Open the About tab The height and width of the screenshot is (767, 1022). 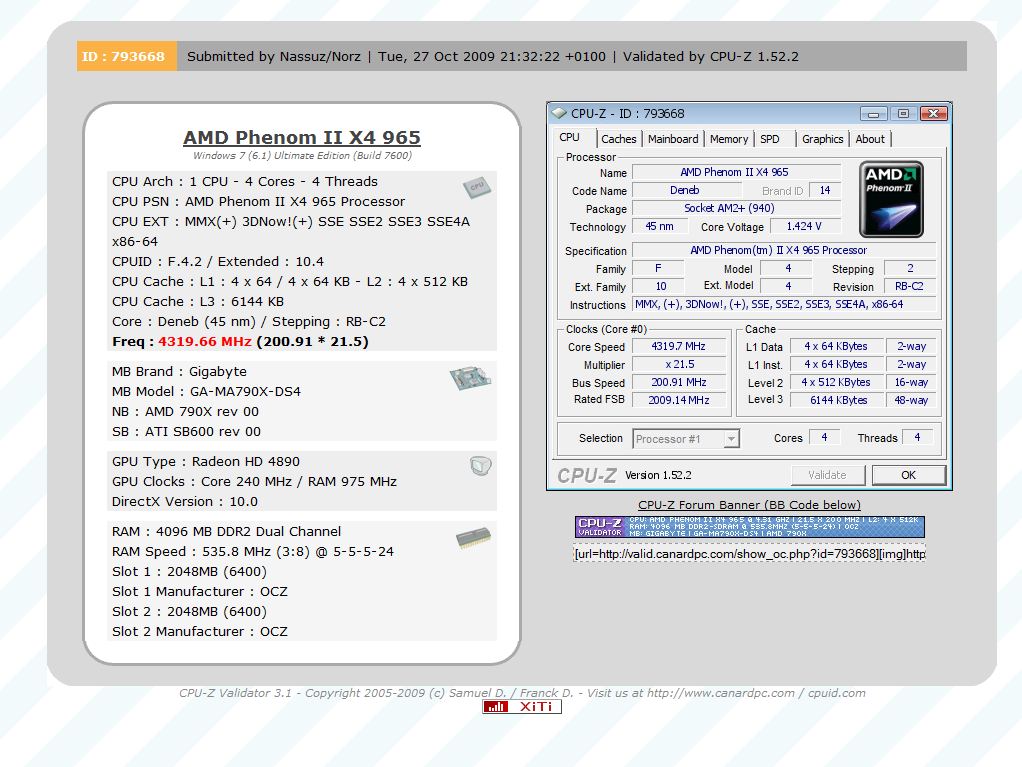tap(870, 139)
